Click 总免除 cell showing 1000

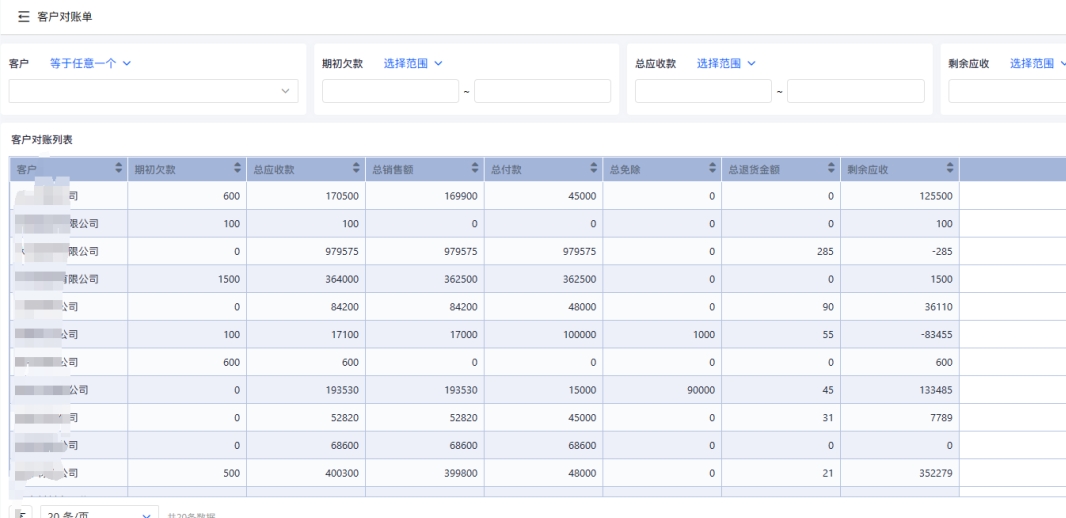[662, 334]
